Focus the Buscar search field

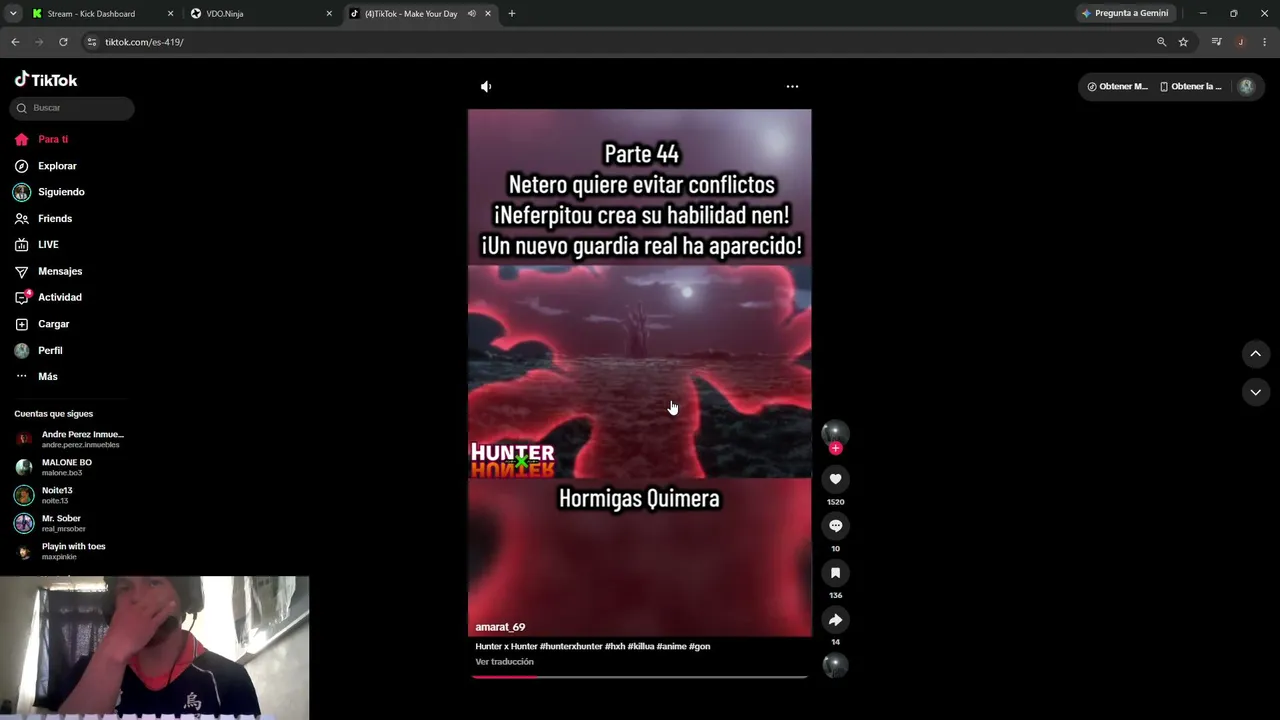tap(72, 108)
